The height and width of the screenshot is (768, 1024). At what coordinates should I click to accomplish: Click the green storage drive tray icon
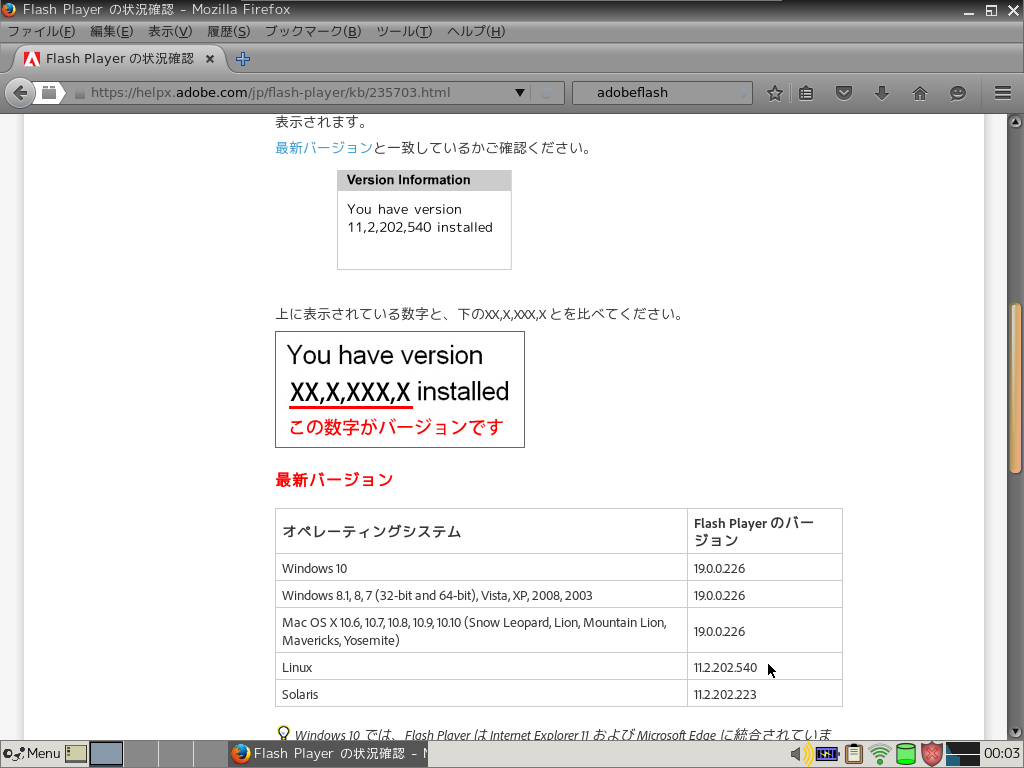(906, 754)
